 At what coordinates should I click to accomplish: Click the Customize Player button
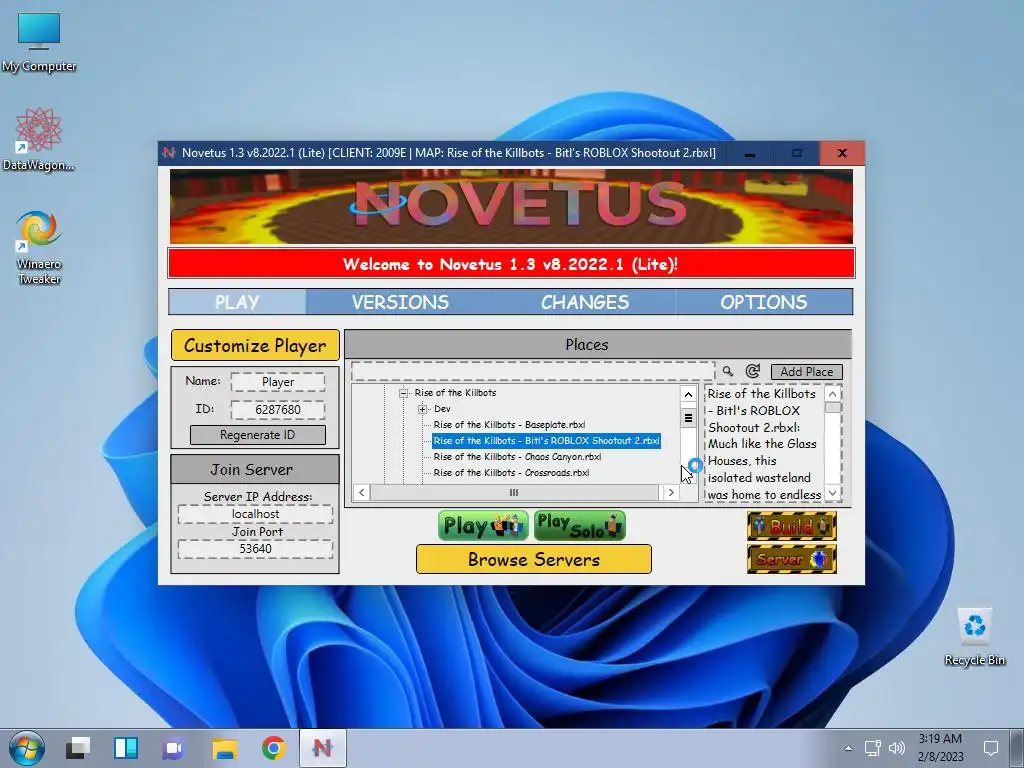[255, 345]
